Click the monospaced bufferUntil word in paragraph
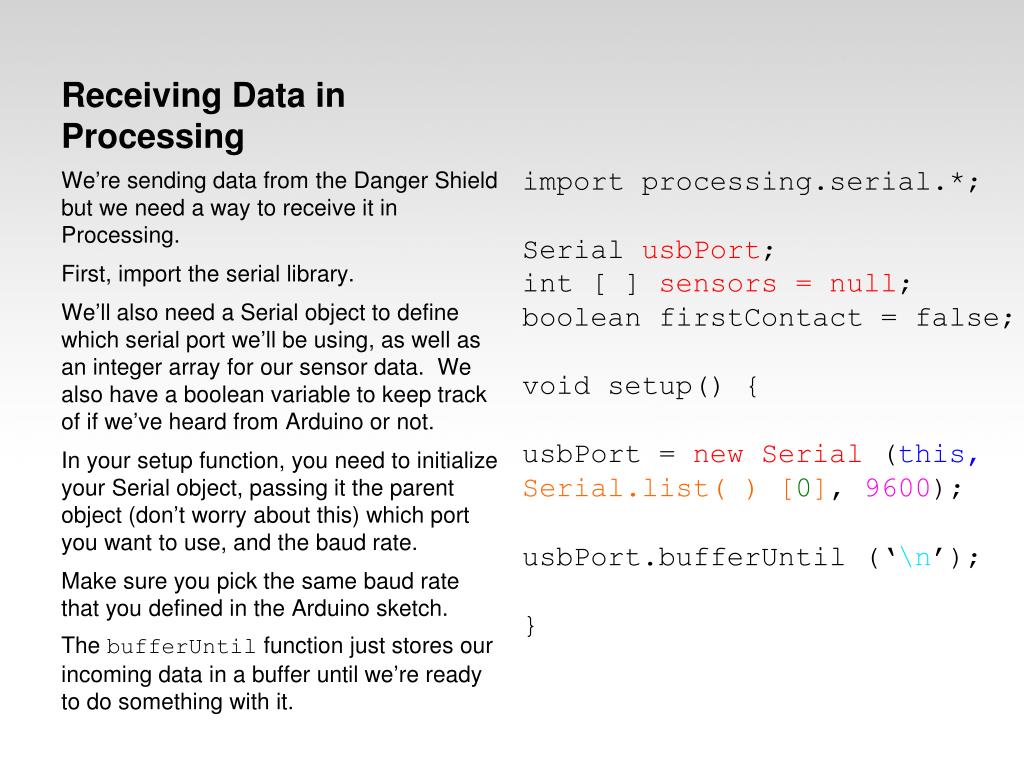Viewport: 1024px width, 768px height. [x=181, y=647]
